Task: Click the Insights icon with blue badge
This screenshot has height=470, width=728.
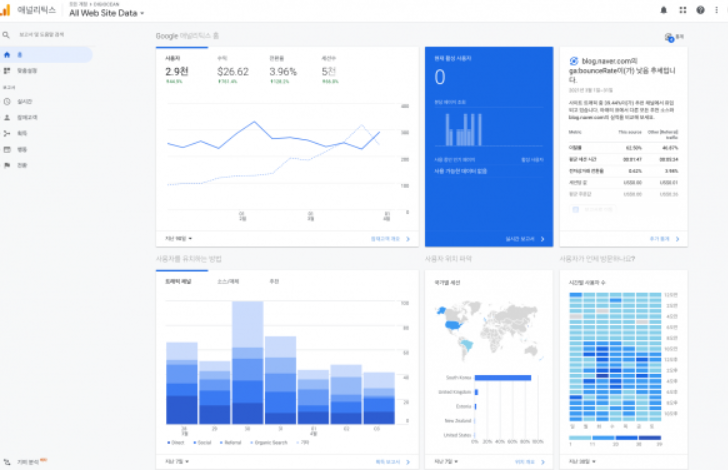Action: (669, 37)
